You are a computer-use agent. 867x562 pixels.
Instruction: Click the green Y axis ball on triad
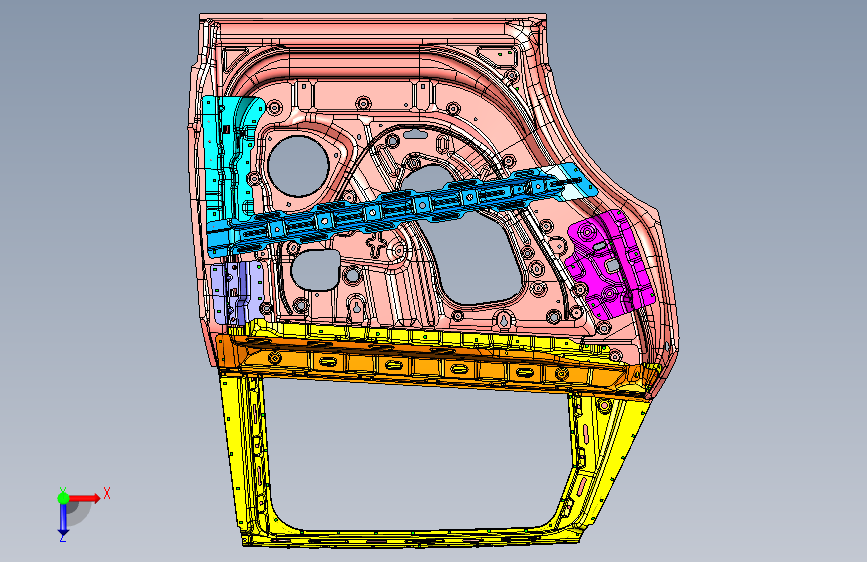(x=64, y=498)
